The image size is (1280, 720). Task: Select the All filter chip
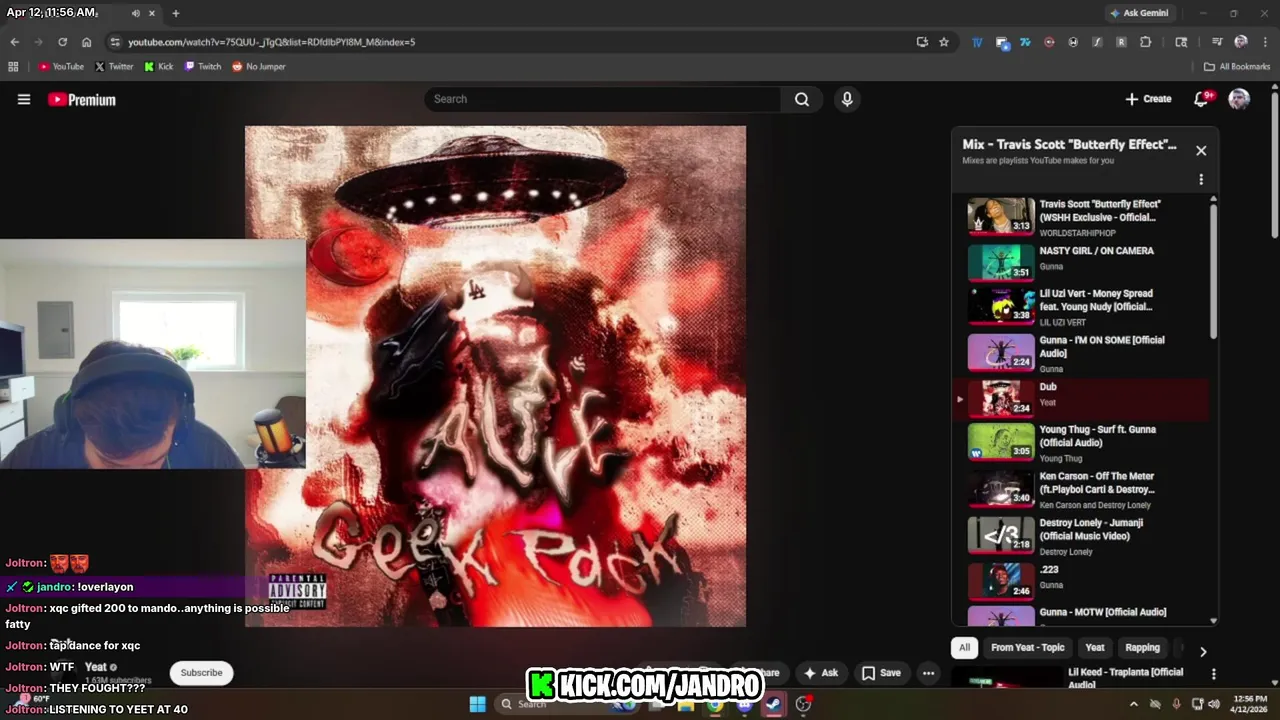pos(964,648)
